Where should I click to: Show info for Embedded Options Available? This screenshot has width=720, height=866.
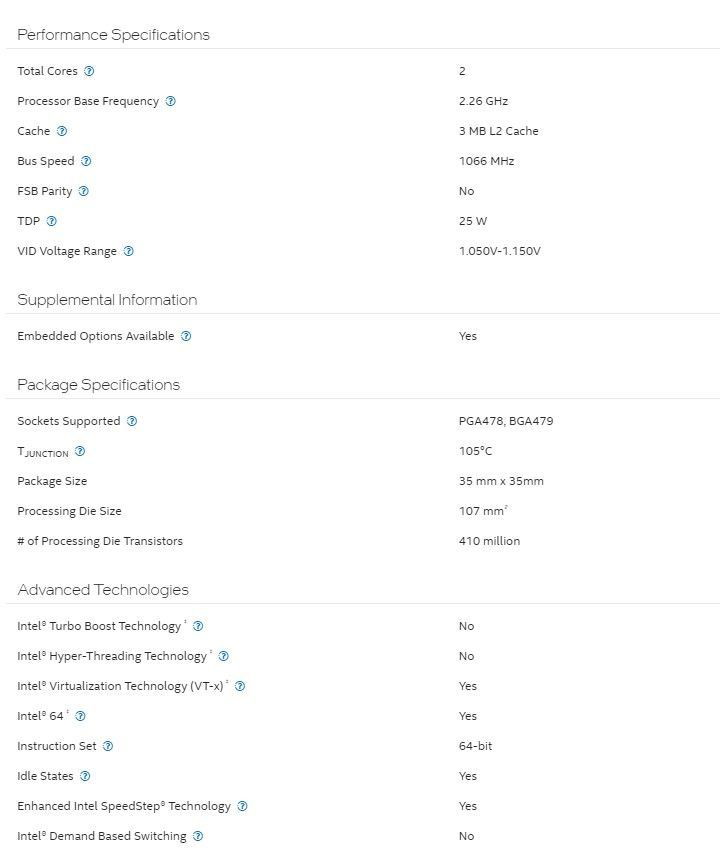click(186, 336)
